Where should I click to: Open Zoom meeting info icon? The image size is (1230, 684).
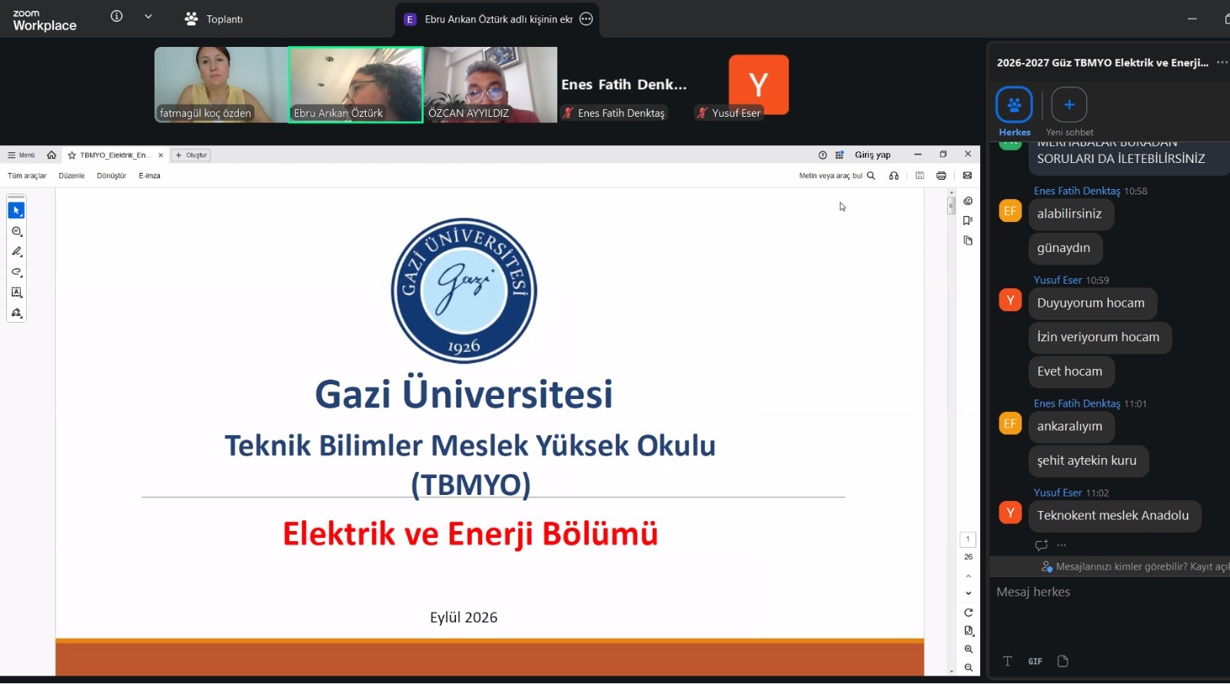click(x=117, y=16)
